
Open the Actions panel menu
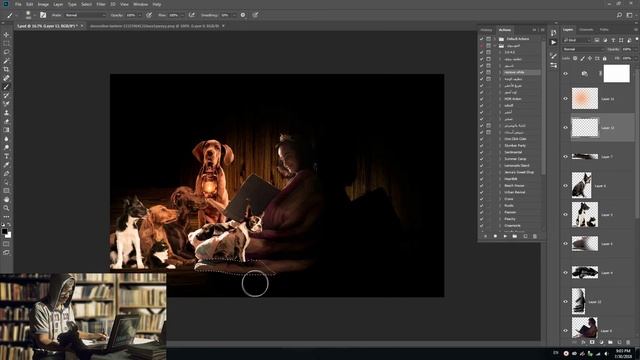coord(542,30)
